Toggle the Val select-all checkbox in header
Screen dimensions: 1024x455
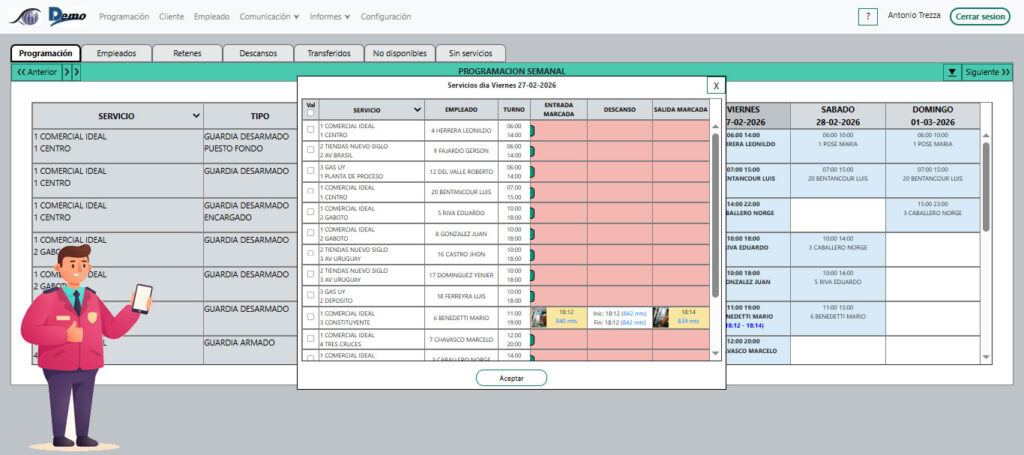311,113
